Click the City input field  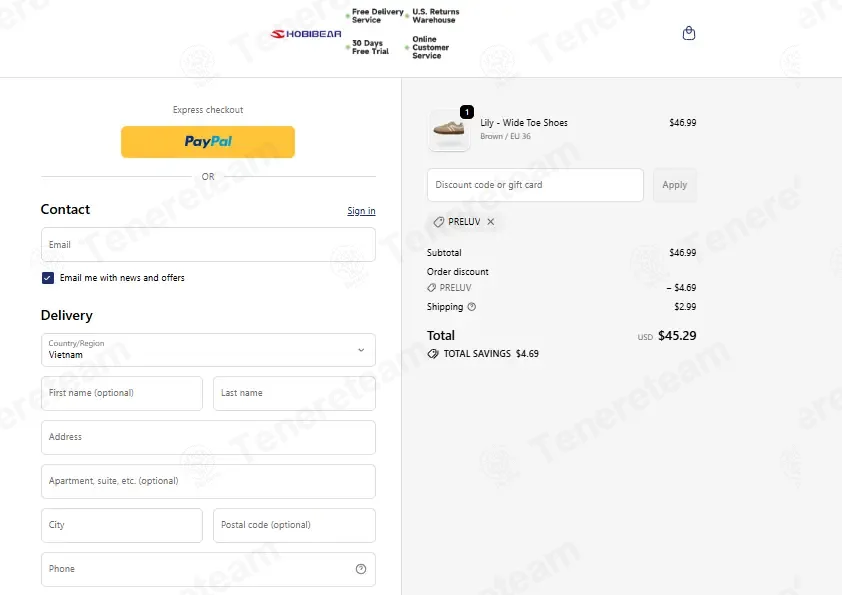coord(122,525)
